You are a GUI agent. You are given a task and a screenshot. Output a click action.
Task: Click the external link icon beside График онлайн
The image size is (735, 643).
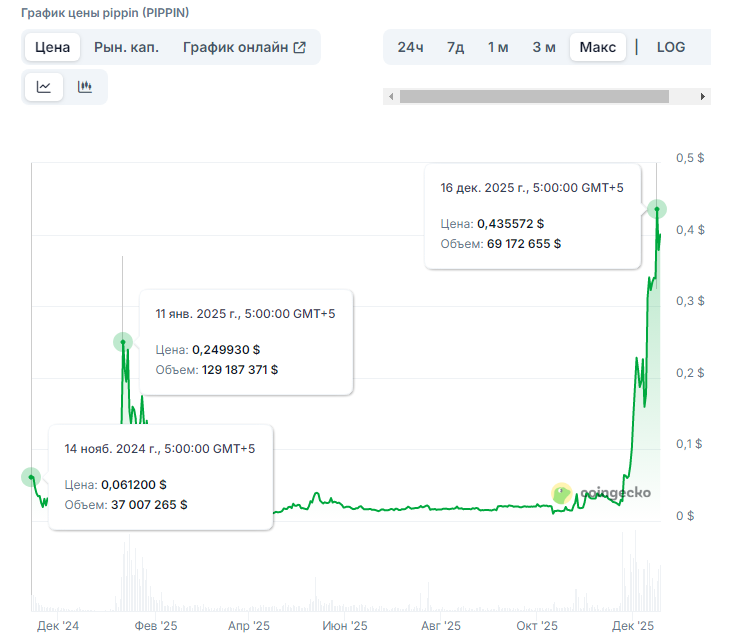299,47
